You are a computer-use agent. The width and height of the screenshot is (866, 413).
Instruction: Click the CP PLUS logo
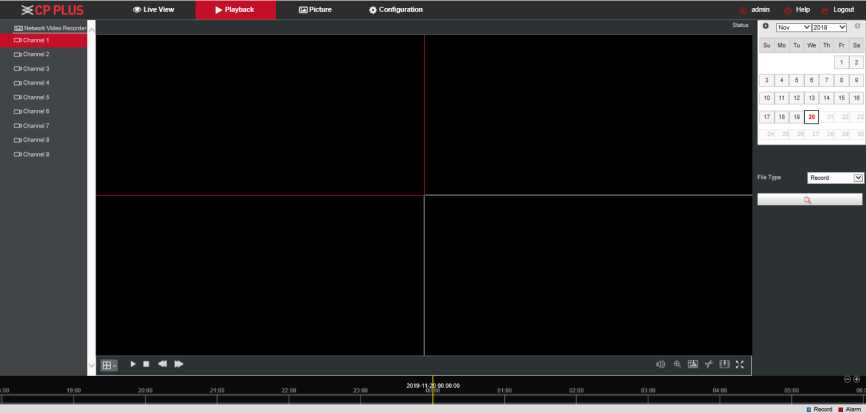coord(52,10)
